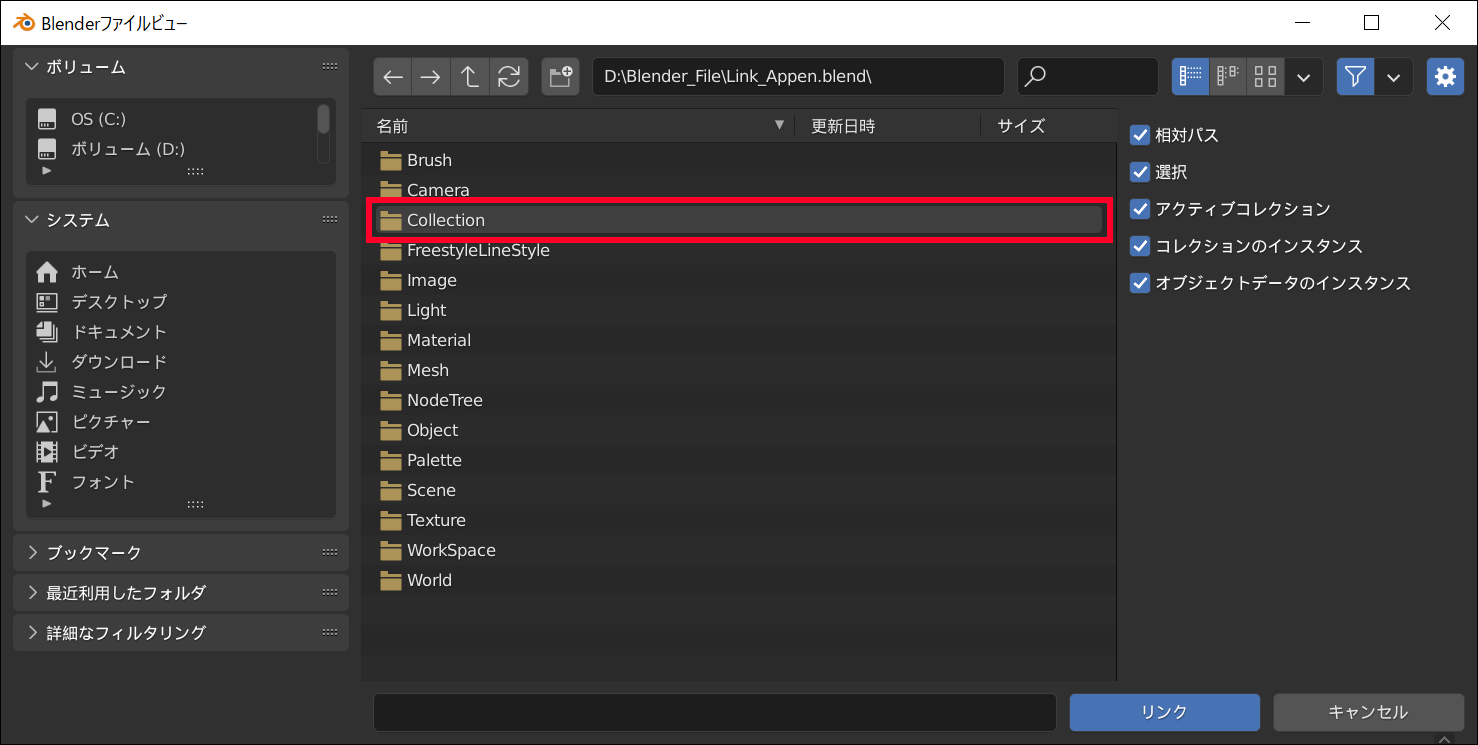Image resolution: width=1478 pixels, height=745 pixels.
Task: Toggle the options gear panel
Action: 1444,77
